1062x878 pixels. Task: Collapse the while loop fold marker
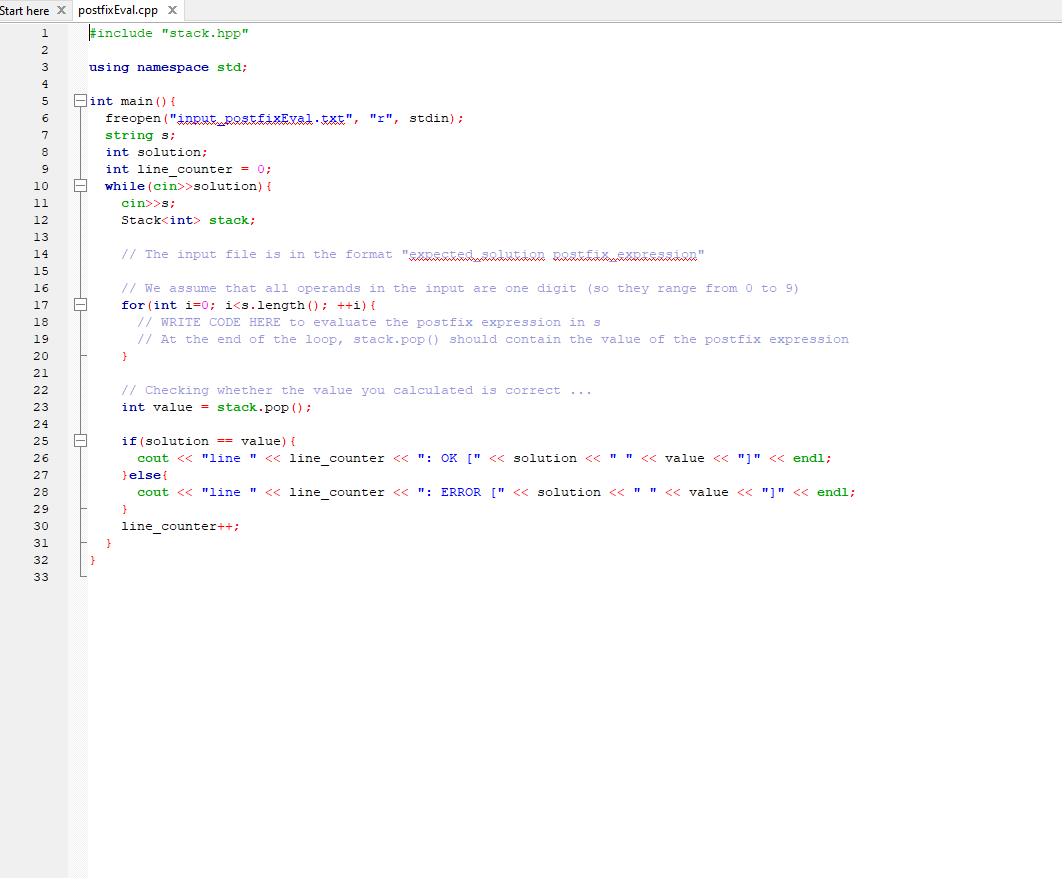(80, 185)
